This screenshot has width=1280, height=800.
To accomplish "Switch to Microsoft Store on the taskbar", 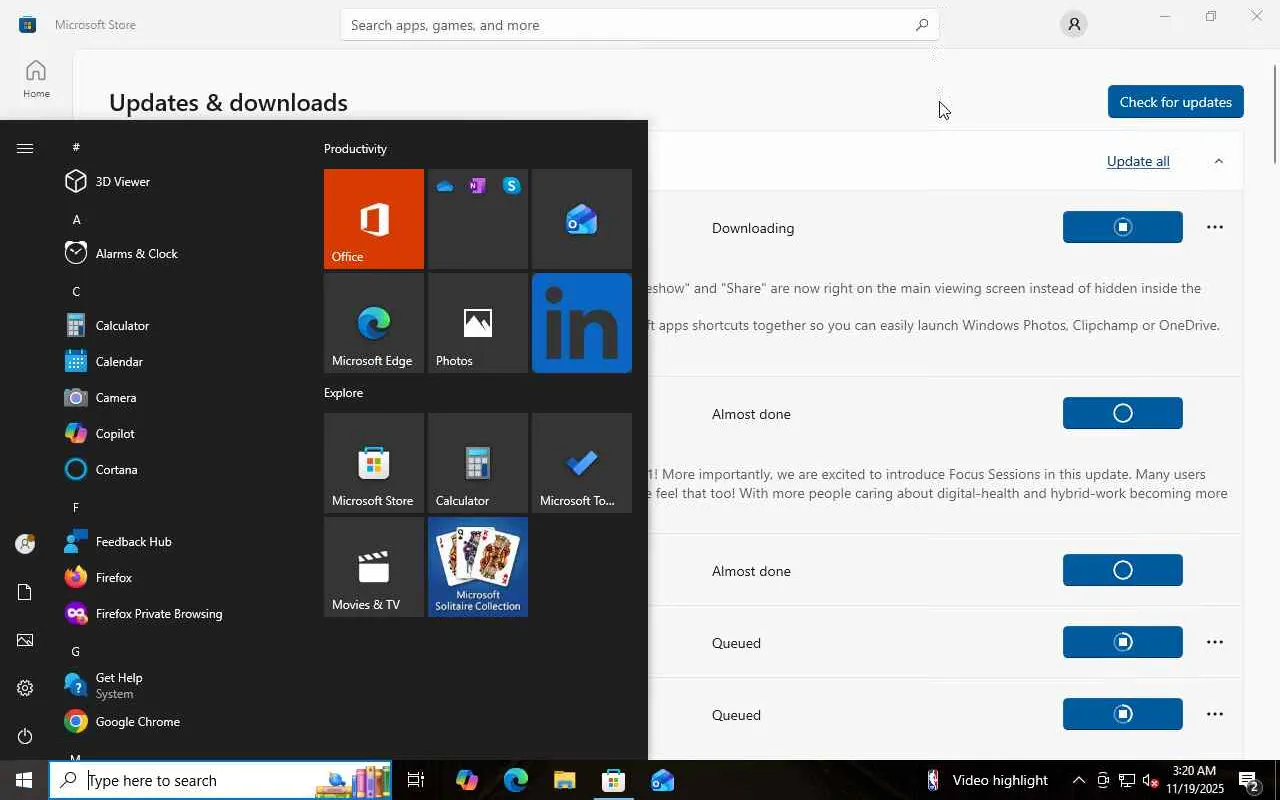I will (x=614, y=780).
